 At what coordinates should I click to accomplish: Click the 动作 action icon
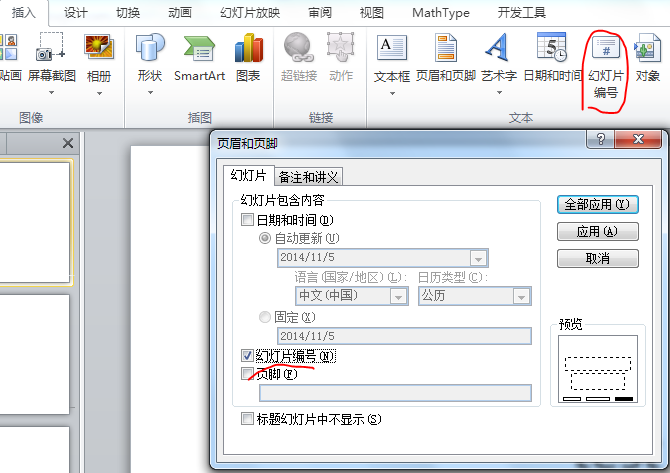pos(341,47)
